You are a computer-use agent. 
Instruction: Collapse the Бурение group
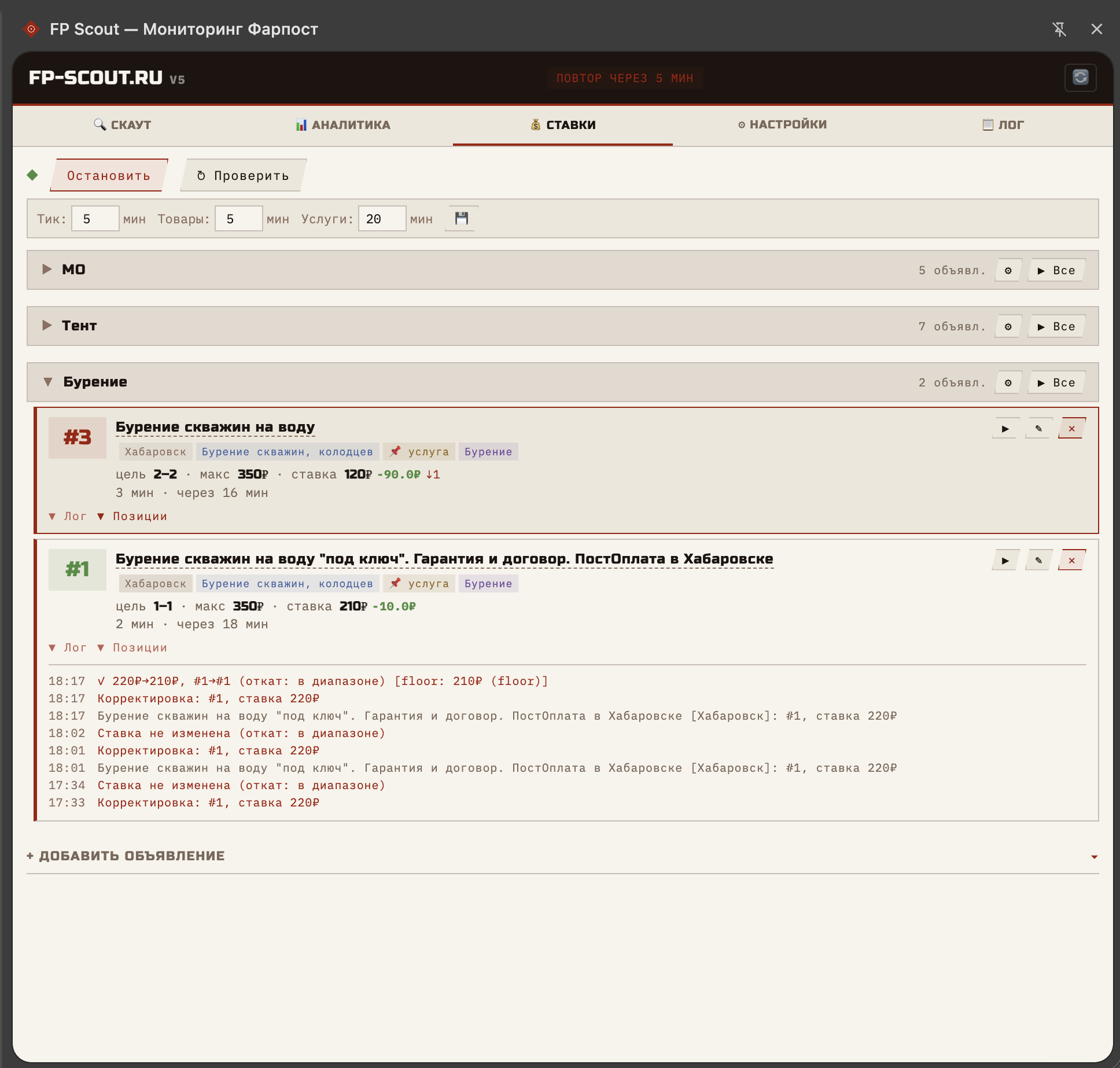pyautogui.click(x=48, y=382)
